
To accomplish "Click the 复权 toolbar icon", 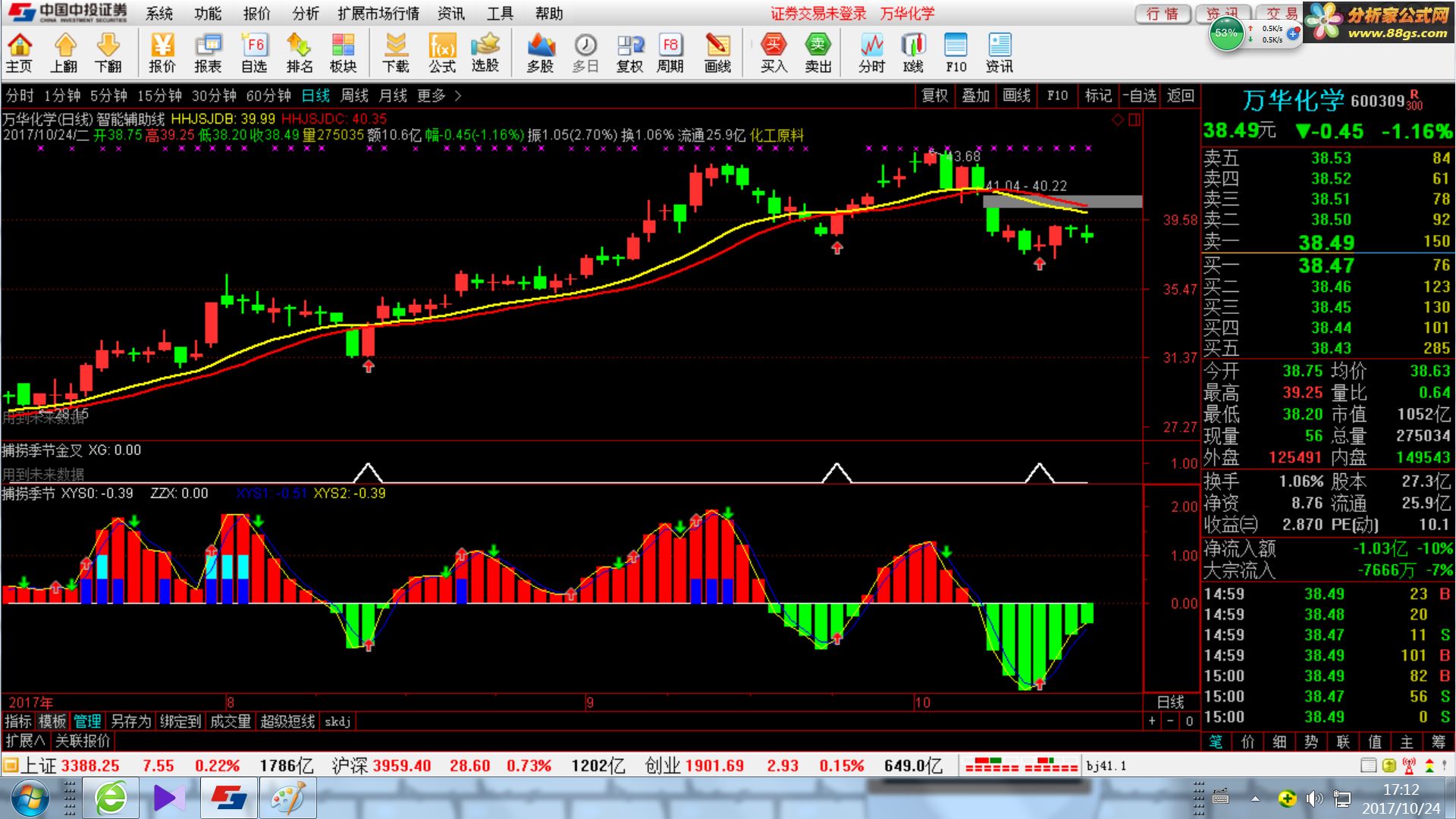I will pos(629,53).
